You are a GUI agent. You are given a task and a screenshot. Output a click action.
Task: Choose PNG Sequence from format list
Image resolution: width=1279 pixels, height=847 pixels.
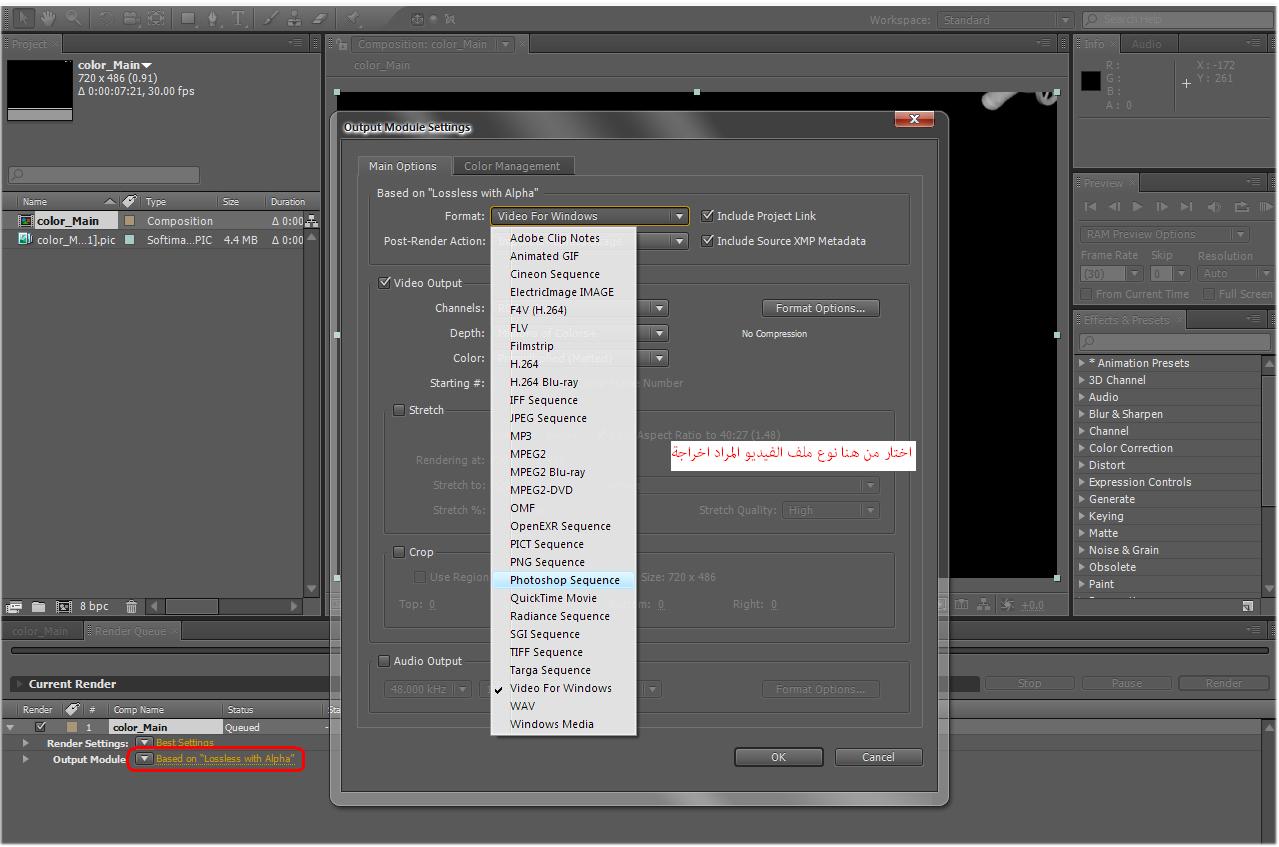[563, 562]
